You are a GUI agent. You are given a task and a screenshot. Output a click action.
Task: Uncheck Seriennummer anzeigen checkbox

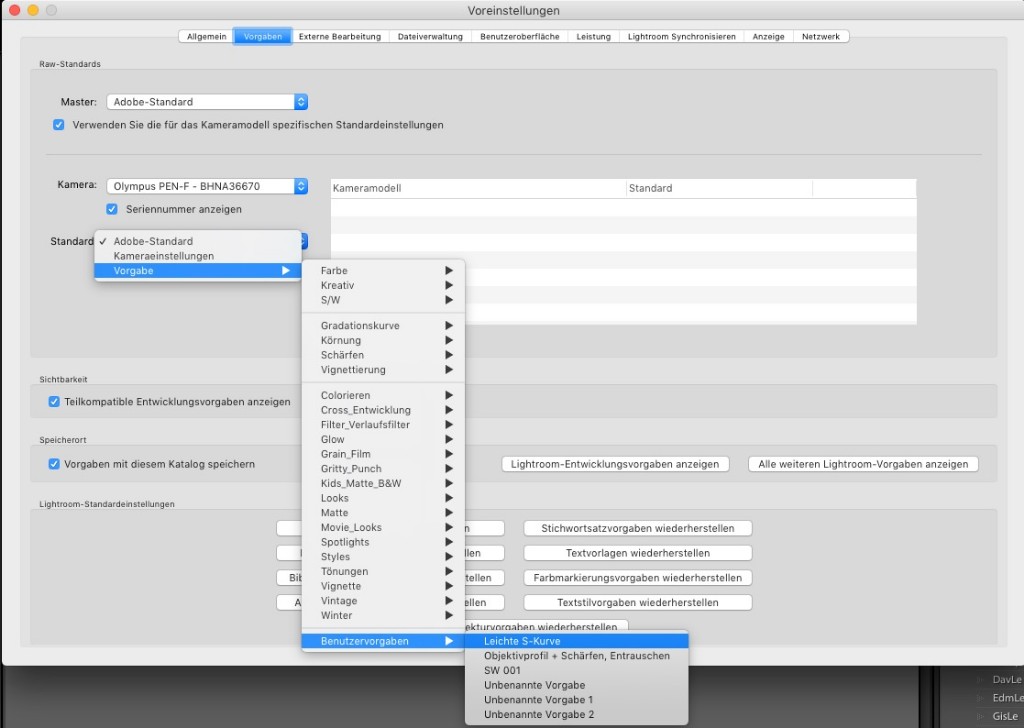[112, 209]
